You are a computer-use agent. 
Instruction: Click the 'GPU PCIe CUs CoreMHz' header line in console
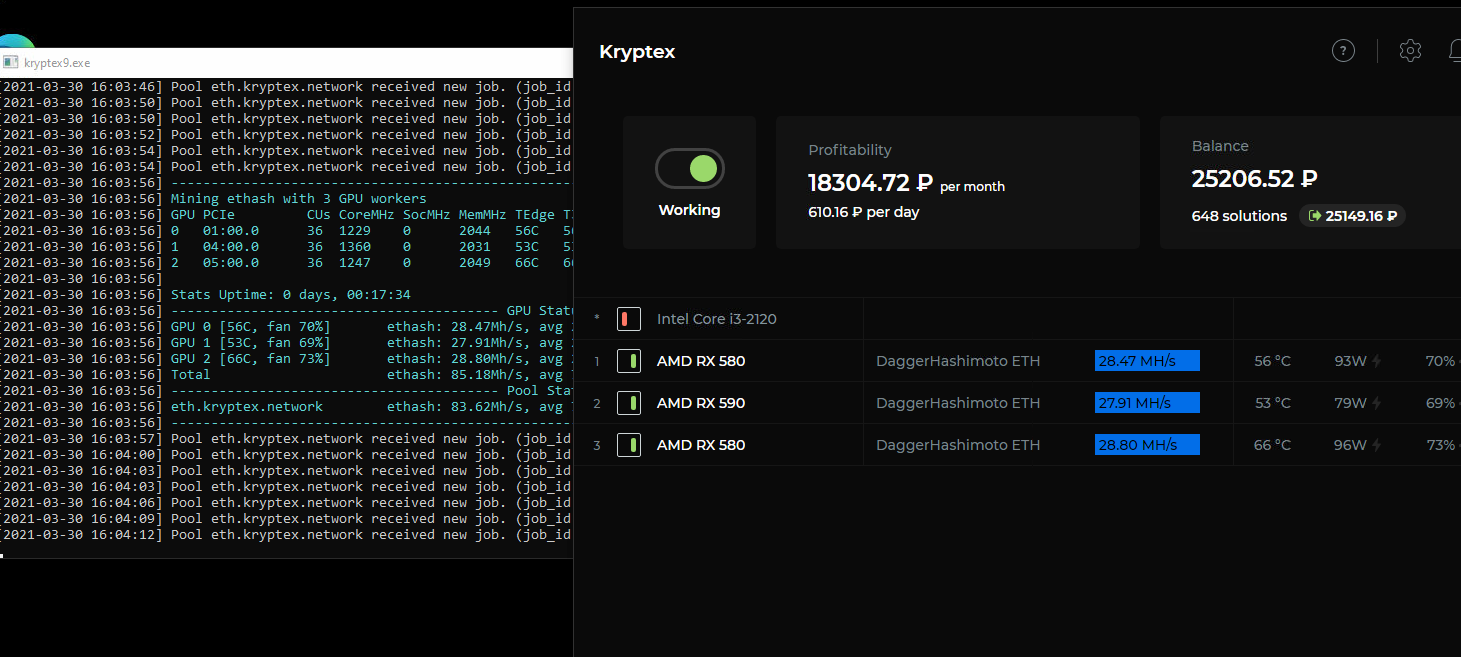[286, 215]
